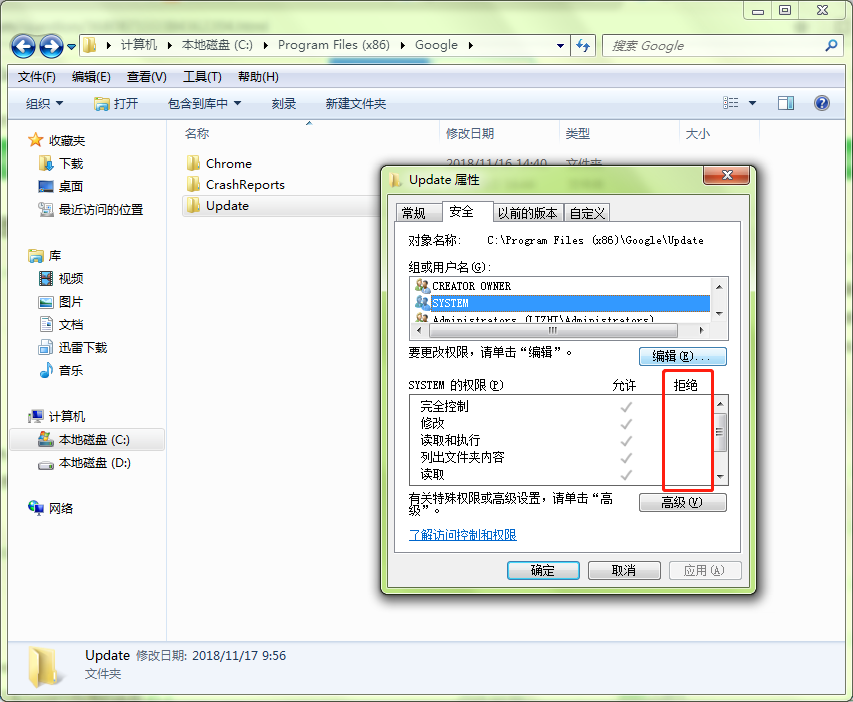This screenshot has width=853, height=702.
Task: Click Program Files (x86) breadcrumb segment
Action: click(x=333, y=45)
